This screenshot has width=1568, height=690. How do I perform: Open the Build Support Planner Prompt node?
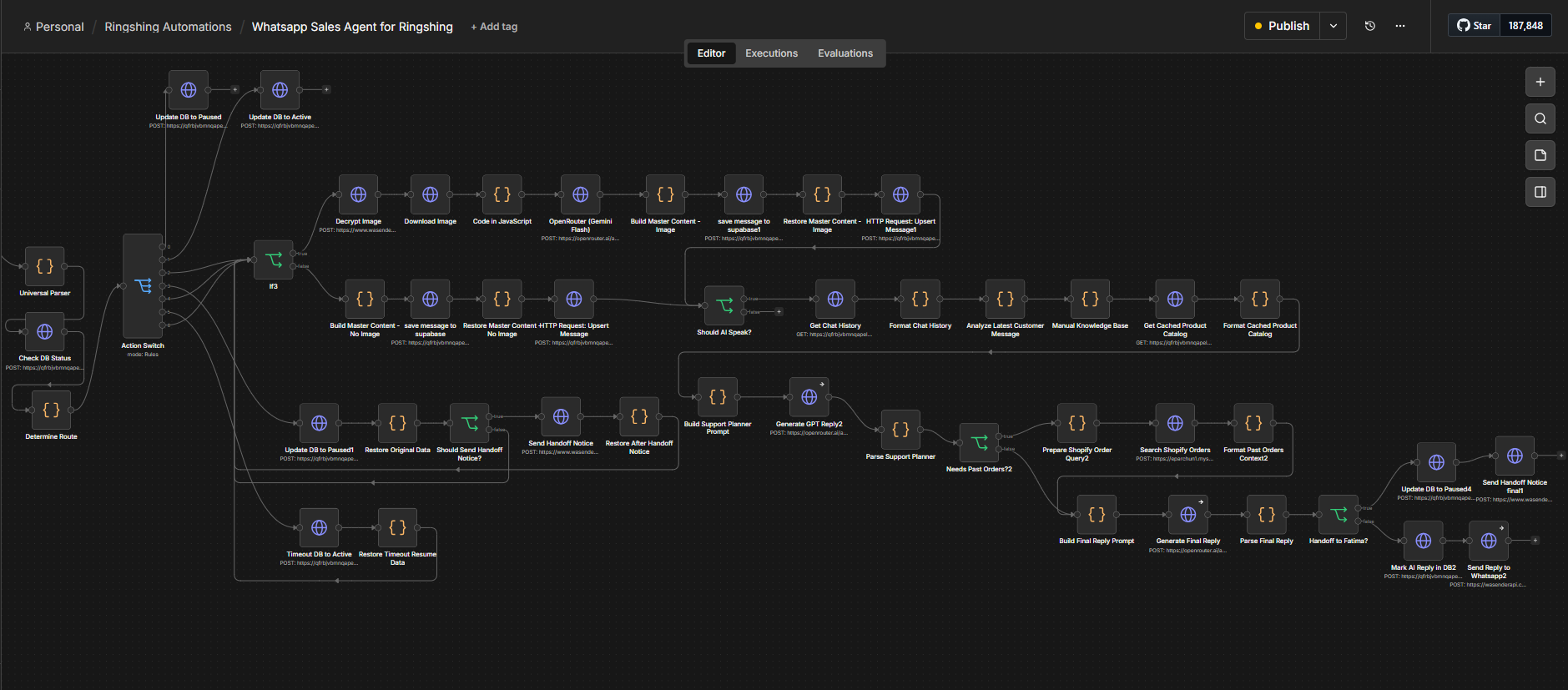click(718, 397)
